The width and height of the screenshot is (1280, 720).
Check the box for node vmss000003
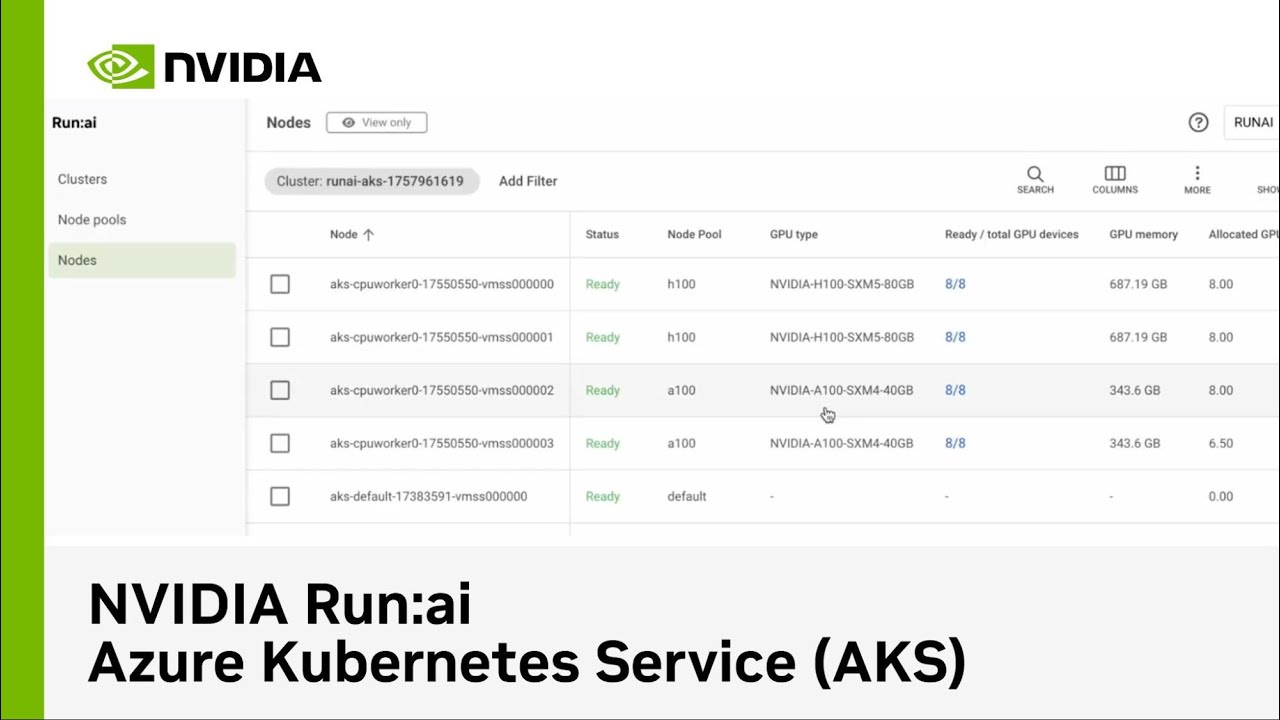(280, 443)
